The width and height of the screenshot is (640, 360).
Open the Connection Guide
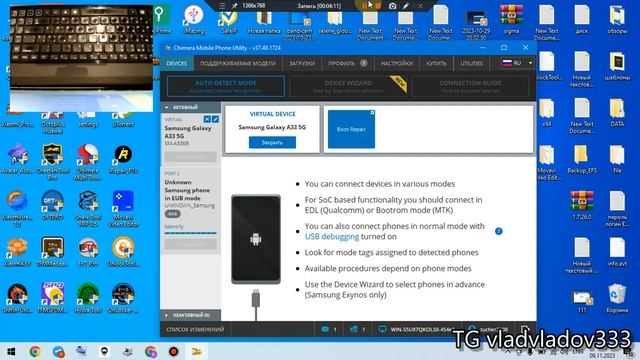pyautogui.click(x=470, y=86)
